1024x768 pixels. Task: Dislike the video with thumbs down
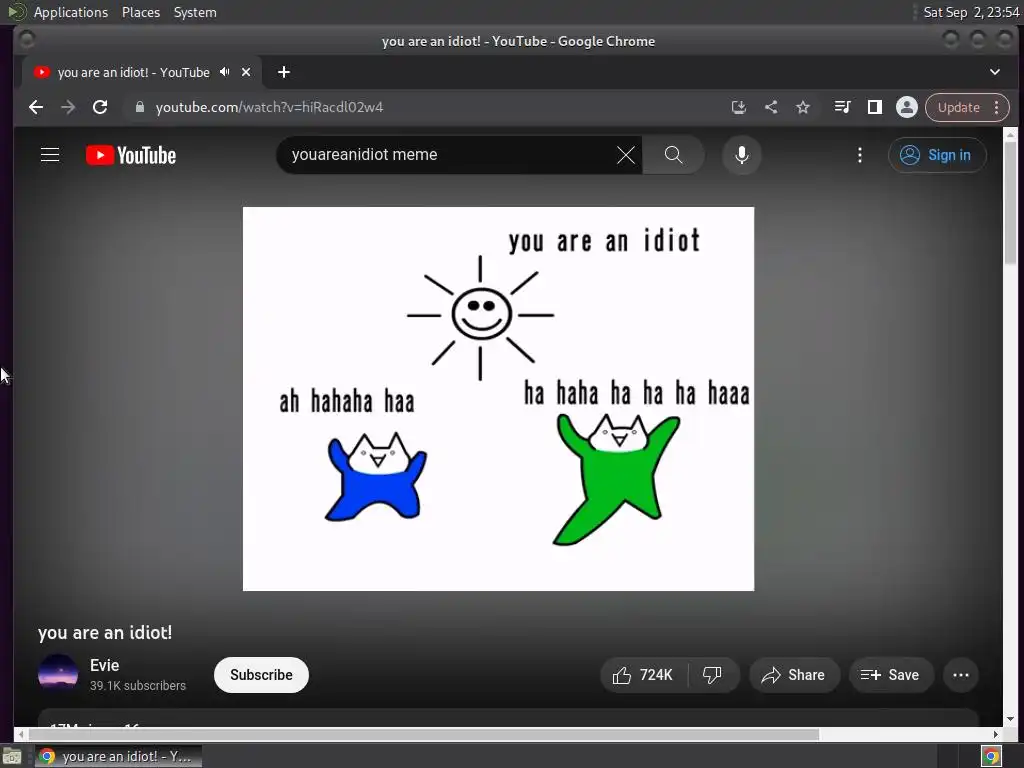[x=712, y=675]
